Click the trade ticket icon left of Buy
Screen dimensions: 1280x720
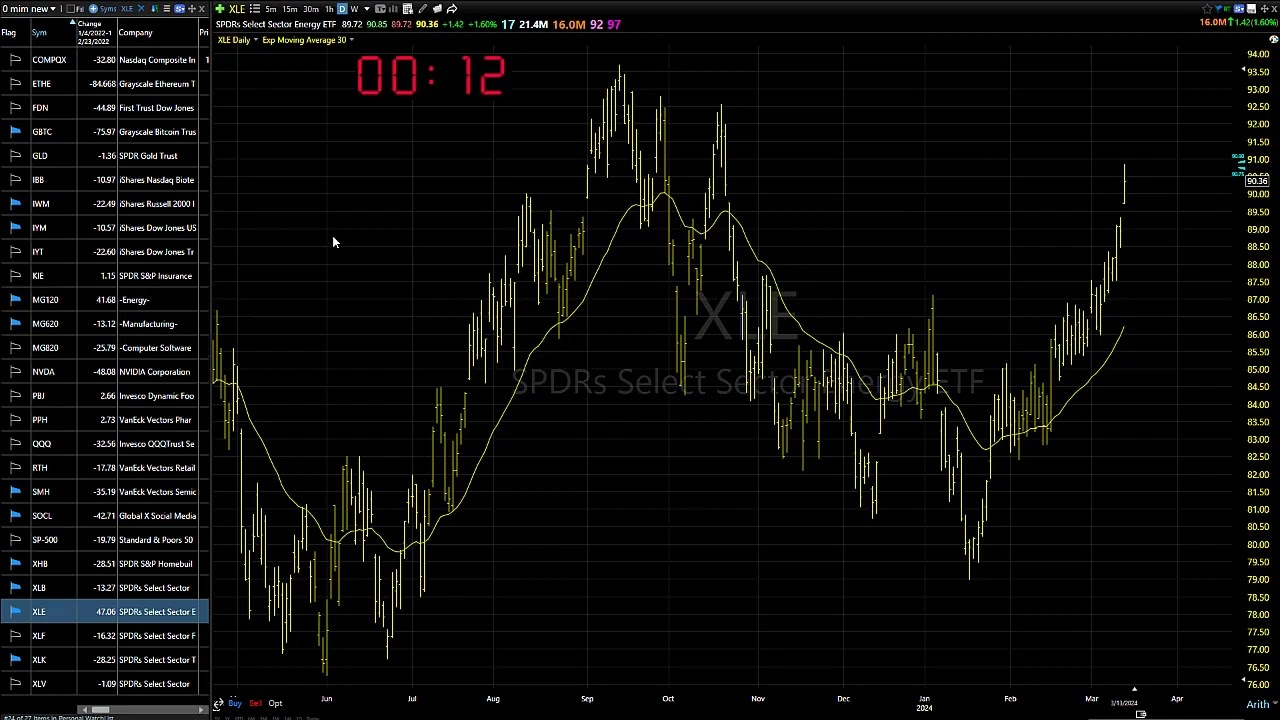coord(218,704)
